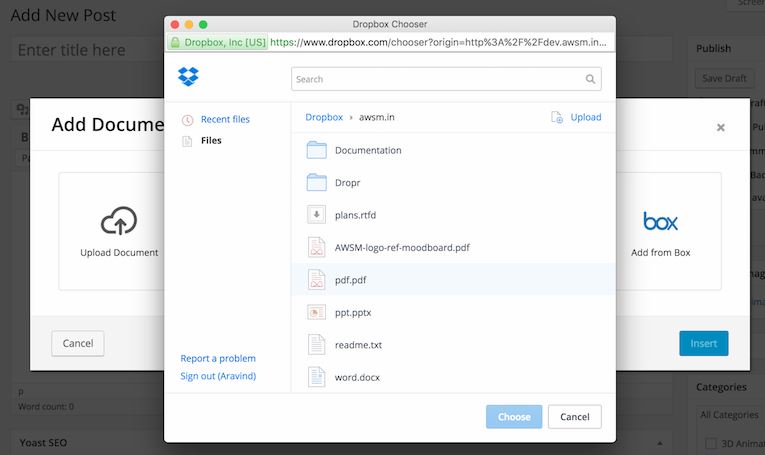This screenshot has height=455, width=765.
Task: Select the ppt.pptx file icon
Action: (317, 312)
